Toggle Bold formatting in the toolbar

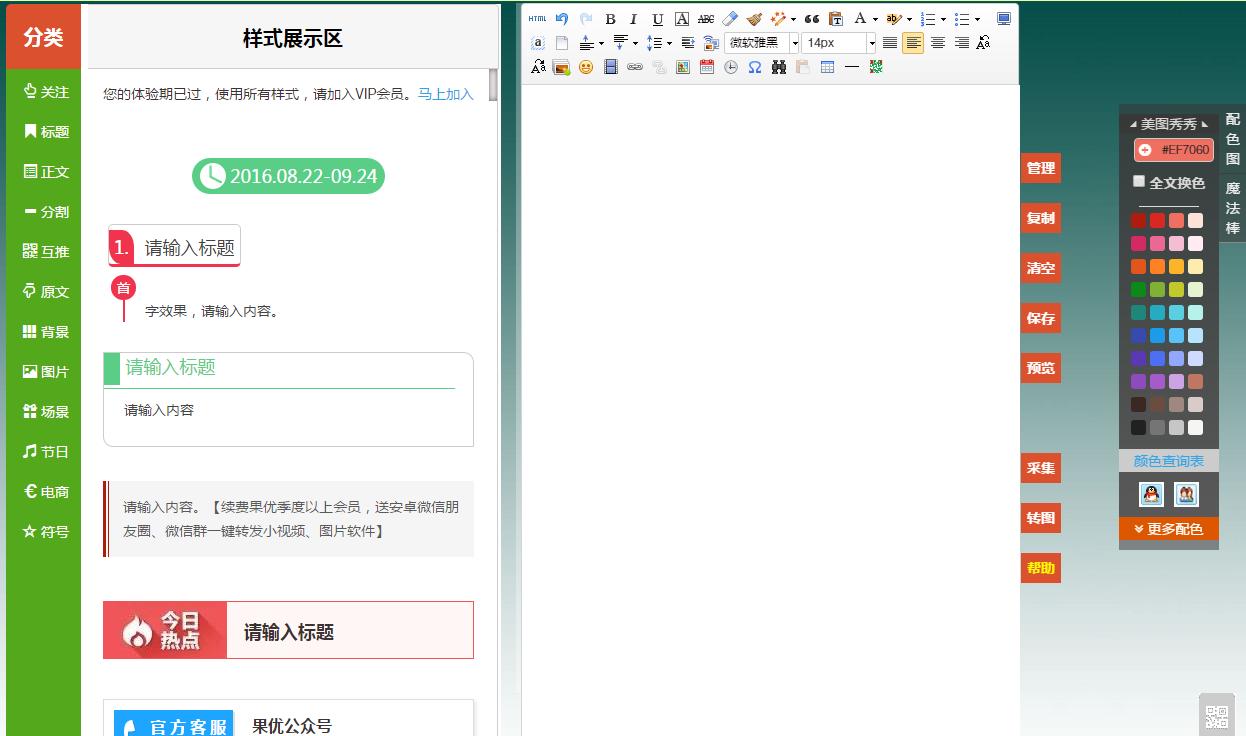(610, 18)
